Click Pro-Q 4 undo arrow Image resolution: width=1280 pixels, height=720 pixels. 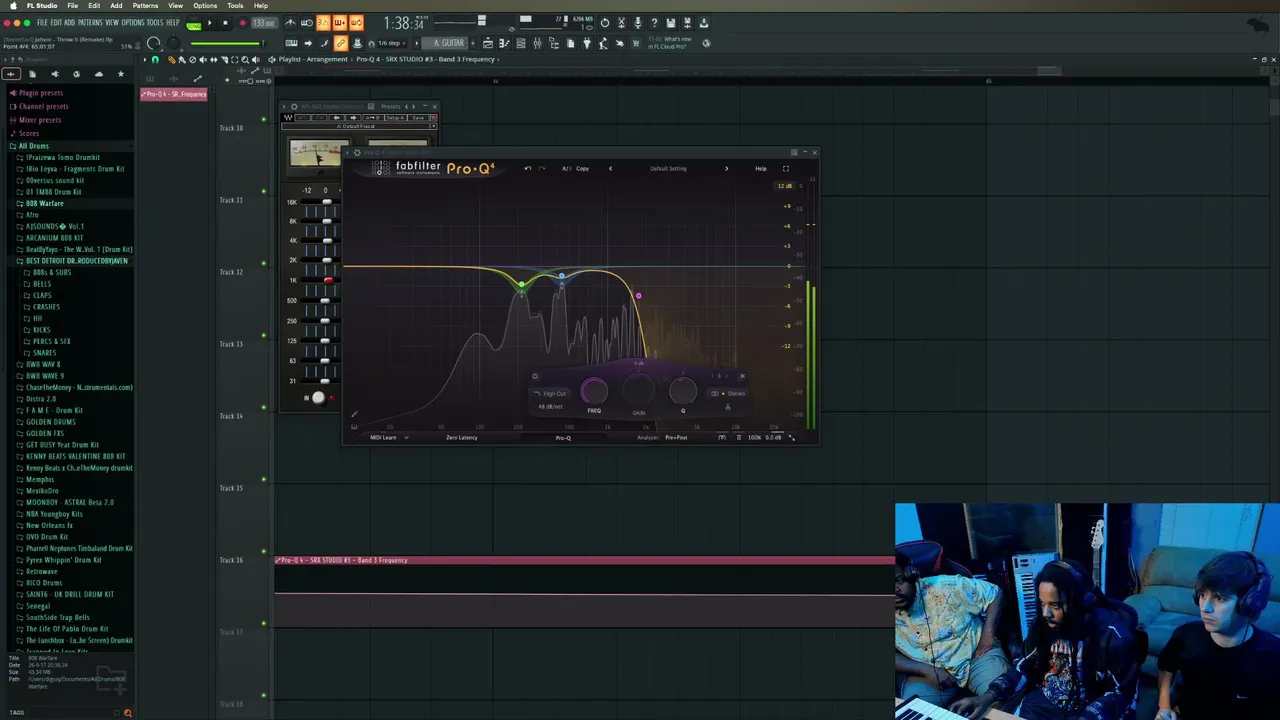pyautogui.click(x=528, y=168)
